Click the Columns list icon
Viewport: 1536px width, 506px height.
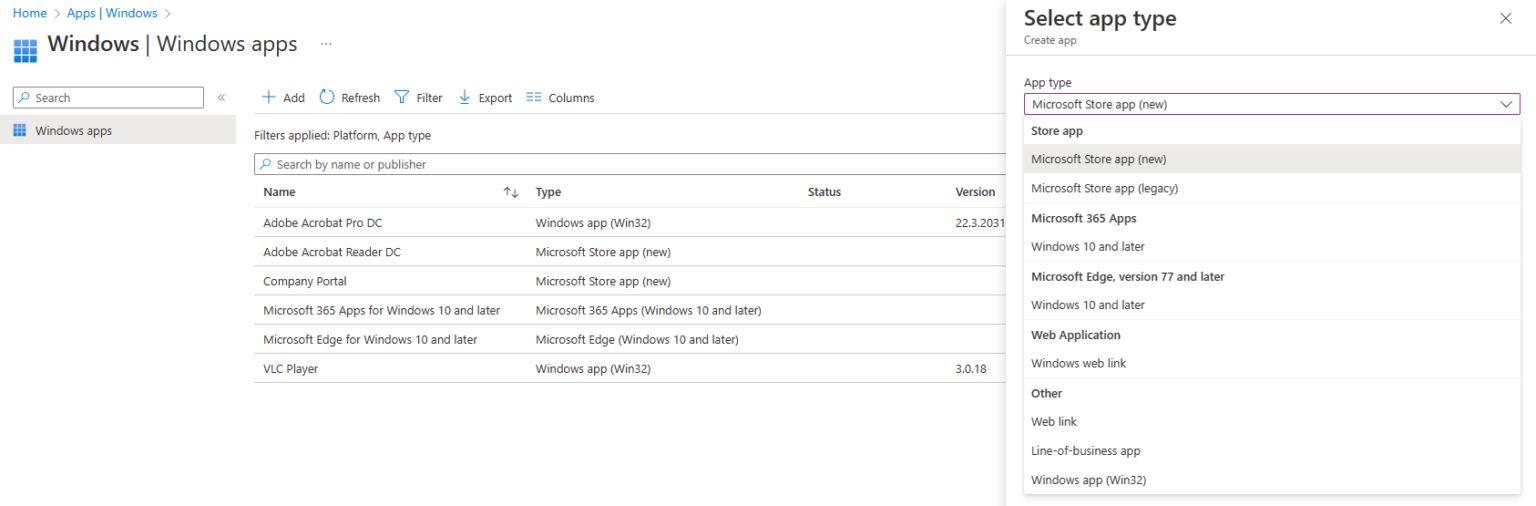(534, 97)
